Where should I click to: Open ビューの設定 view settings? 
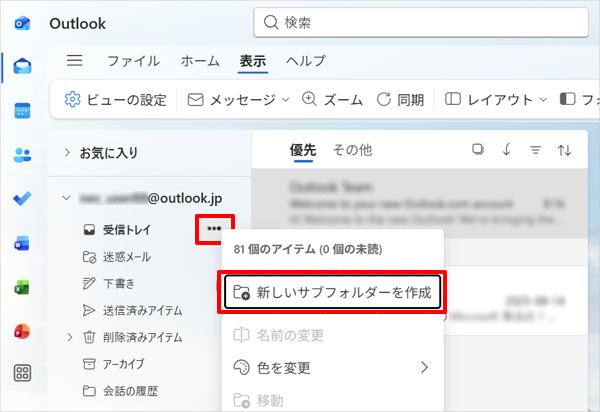pos(116,100)
